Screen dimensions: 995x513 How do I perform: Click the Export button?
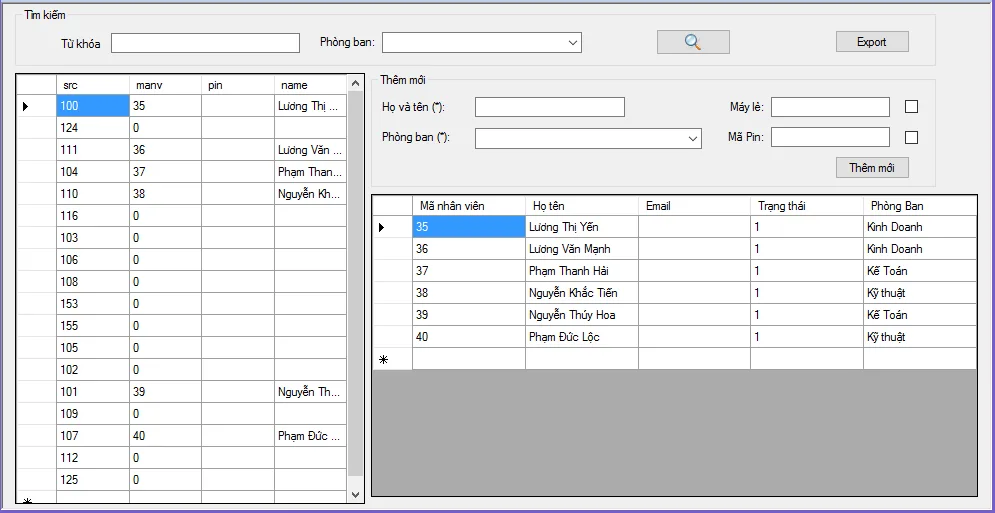click(872, 42)
